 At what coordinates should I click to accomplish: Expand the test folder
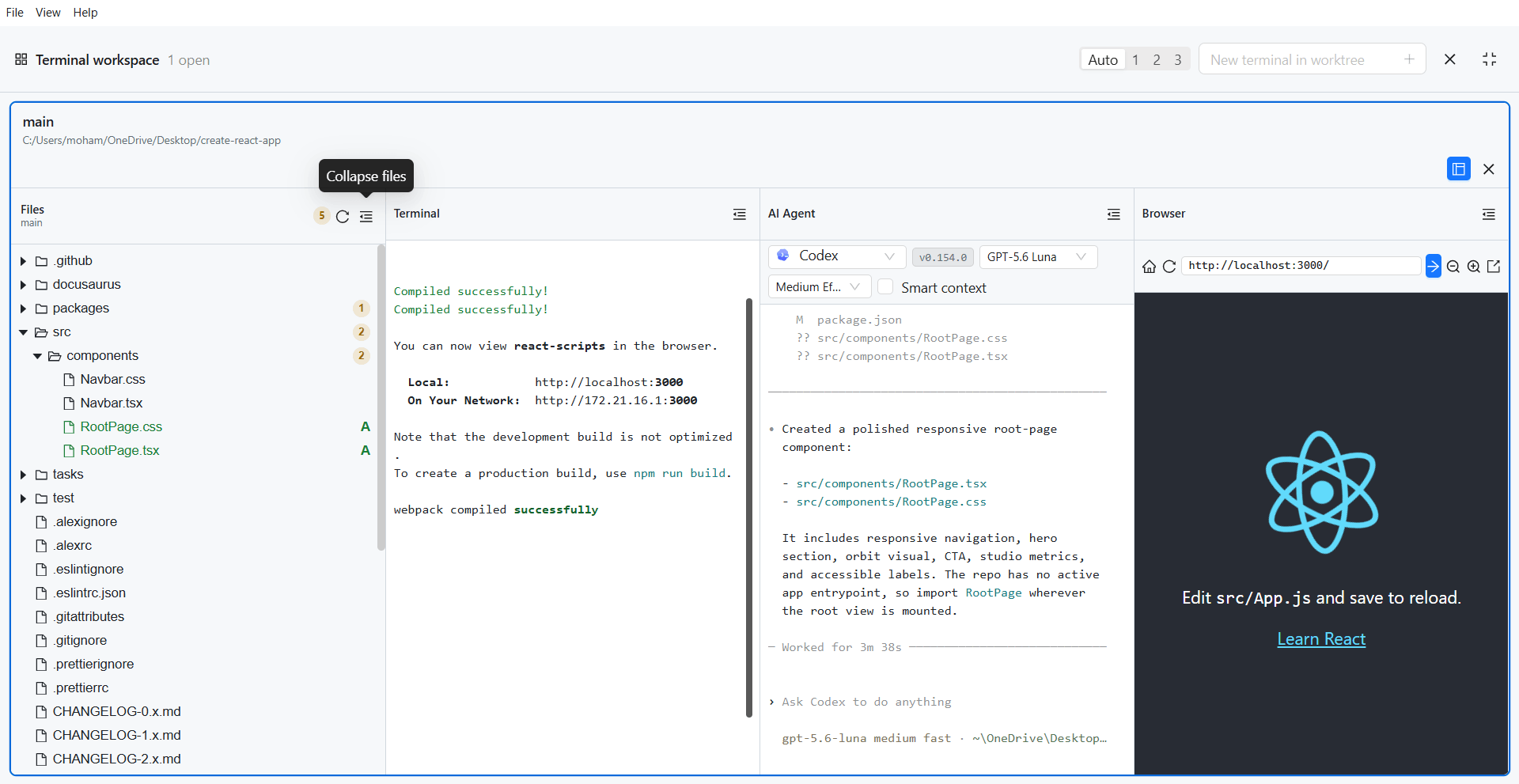pyautogui.click(x=23, y=498)
